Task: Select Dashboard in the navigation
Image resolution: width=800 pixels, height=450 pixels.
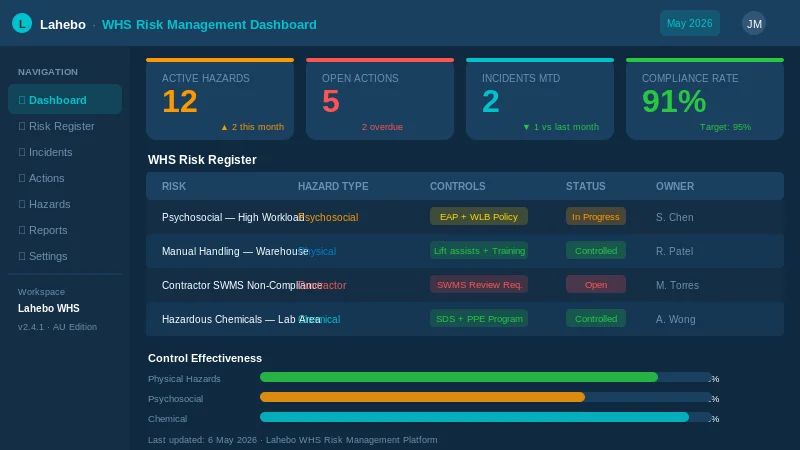Action: (x=65, y=99)
